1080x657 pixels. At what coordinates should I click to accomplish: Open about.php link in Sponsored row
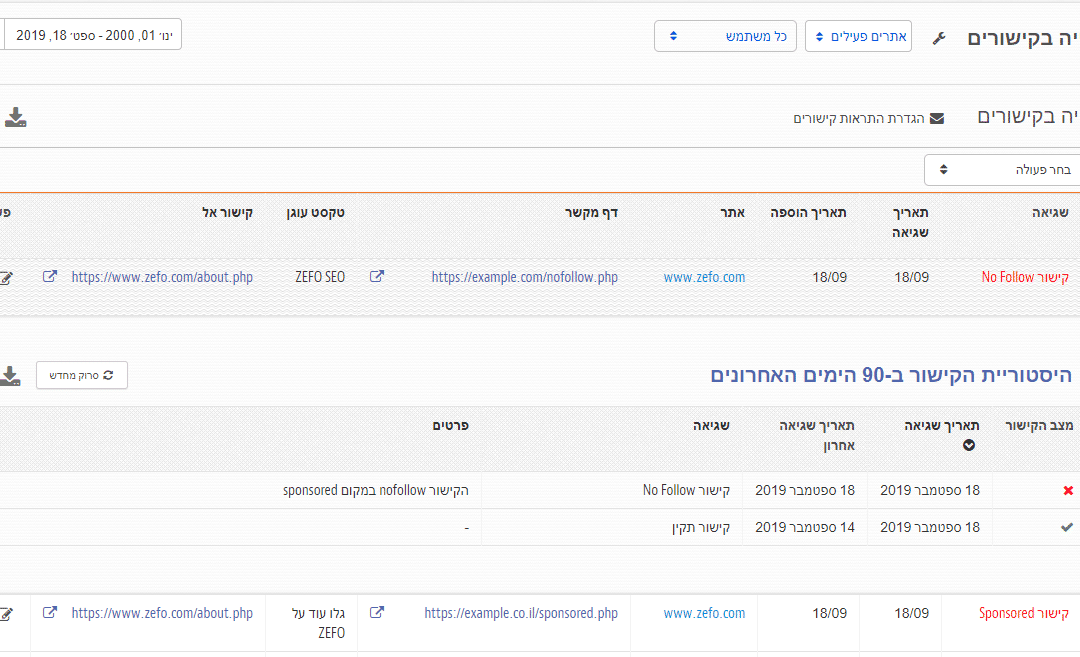click(x=163, y=614)
